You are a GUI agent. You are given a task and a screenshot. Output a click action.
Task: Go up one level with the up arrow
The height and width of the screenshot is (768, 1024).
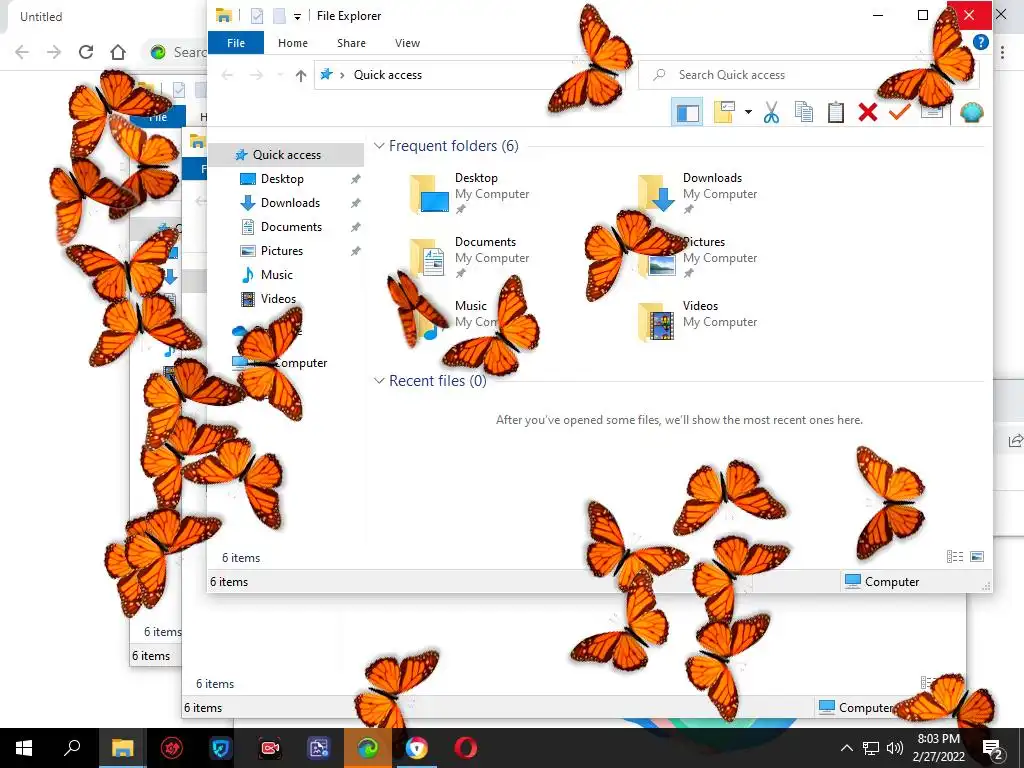click(300, 75)
